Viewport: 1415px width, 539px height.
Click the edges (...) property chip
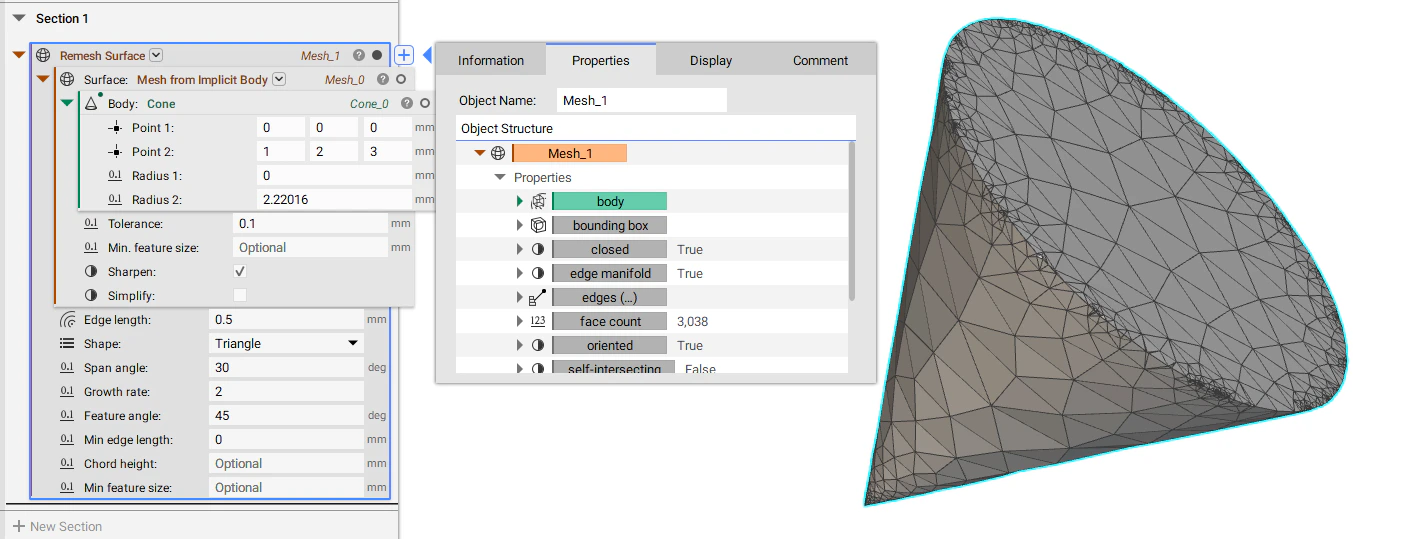click(610, 297)
